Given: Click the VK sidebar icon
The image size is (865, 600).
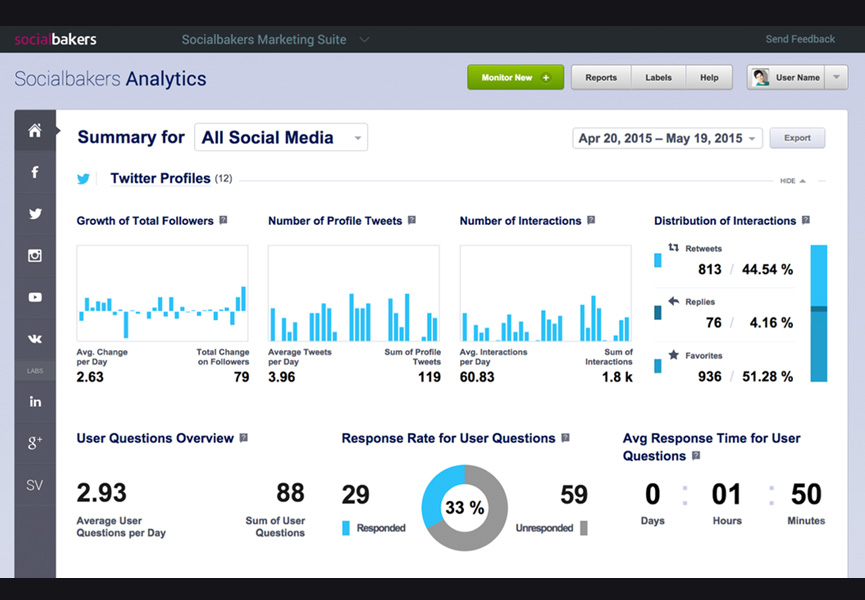Looking at the screenshot, I should click(x=35, y=339).
